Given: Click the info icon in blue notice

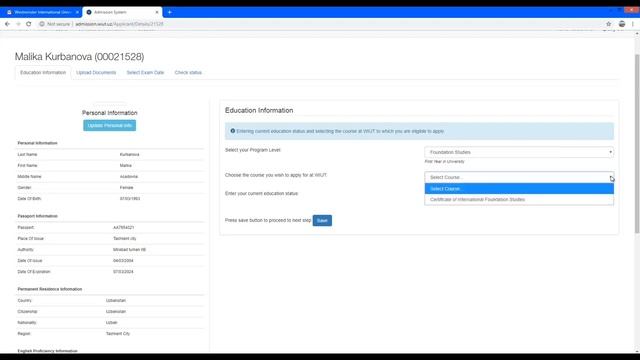Looking at the screenshot, I should (233, 131).
